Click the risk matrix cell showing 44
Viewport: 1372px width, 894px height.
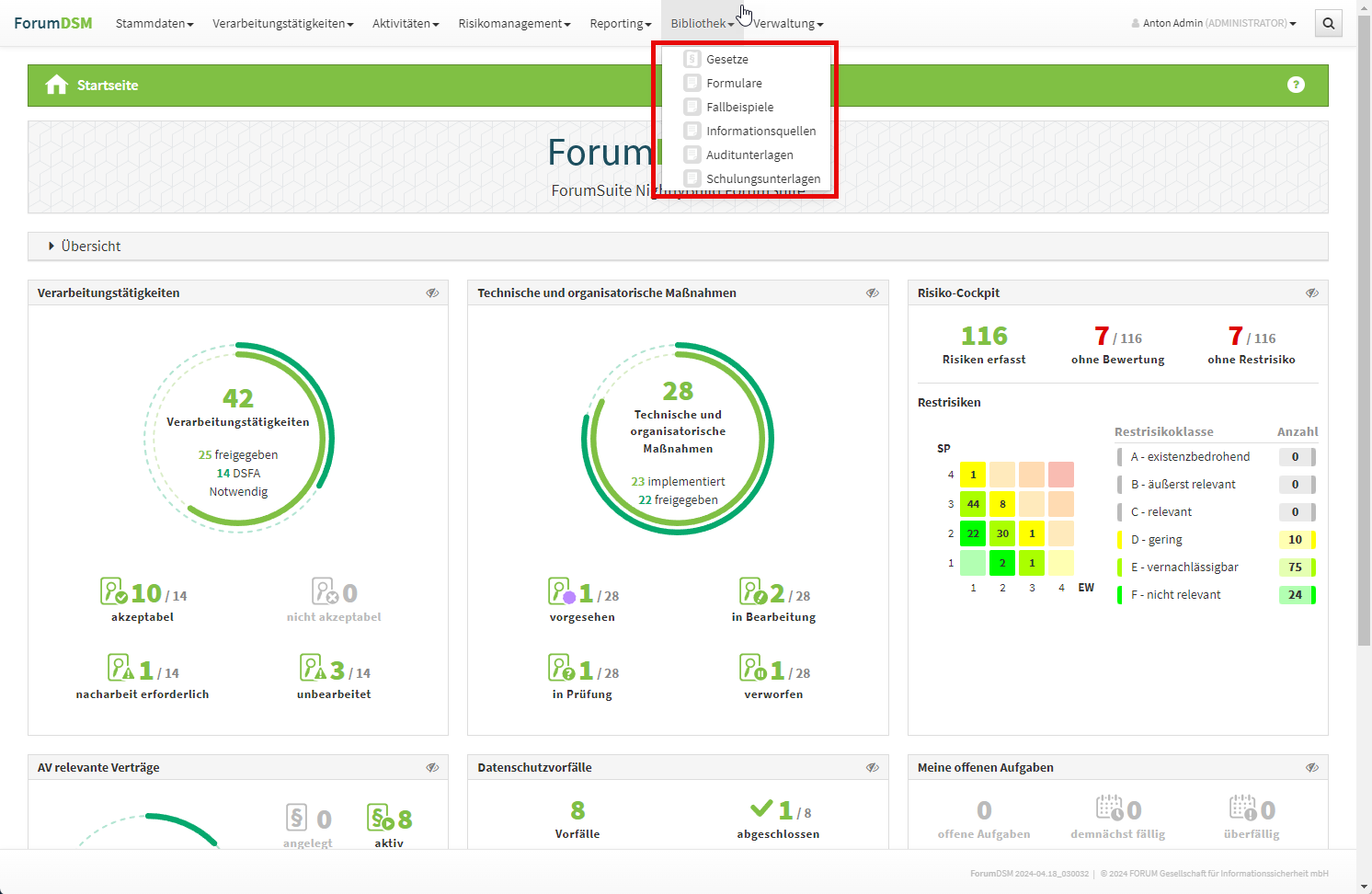click(x=973, y=504)
